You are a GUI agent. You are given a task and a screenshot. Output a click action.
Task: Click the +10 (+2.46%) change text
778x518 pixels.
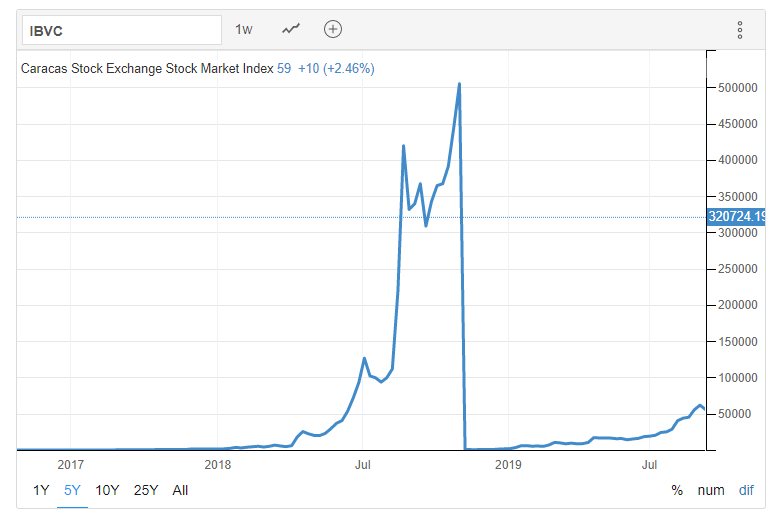[x=336, y=68]
